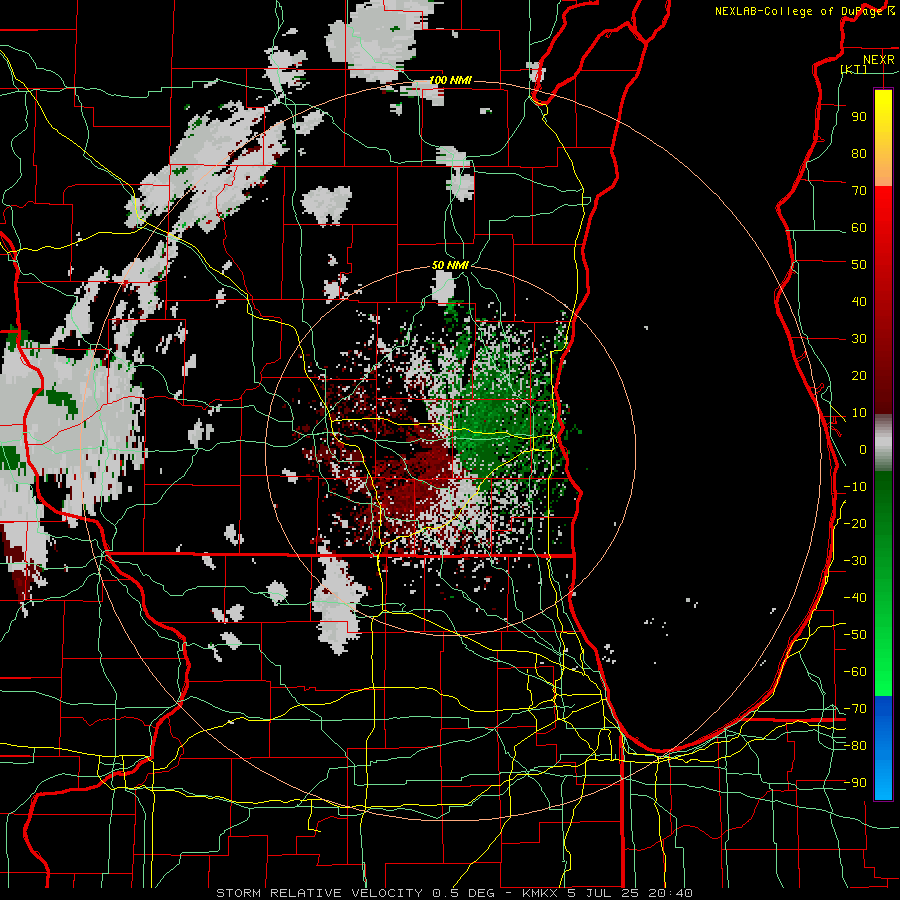Click the -60 value on the velocity scale
This screenshot has height=900, width=900.
click(x=855, y=672)
